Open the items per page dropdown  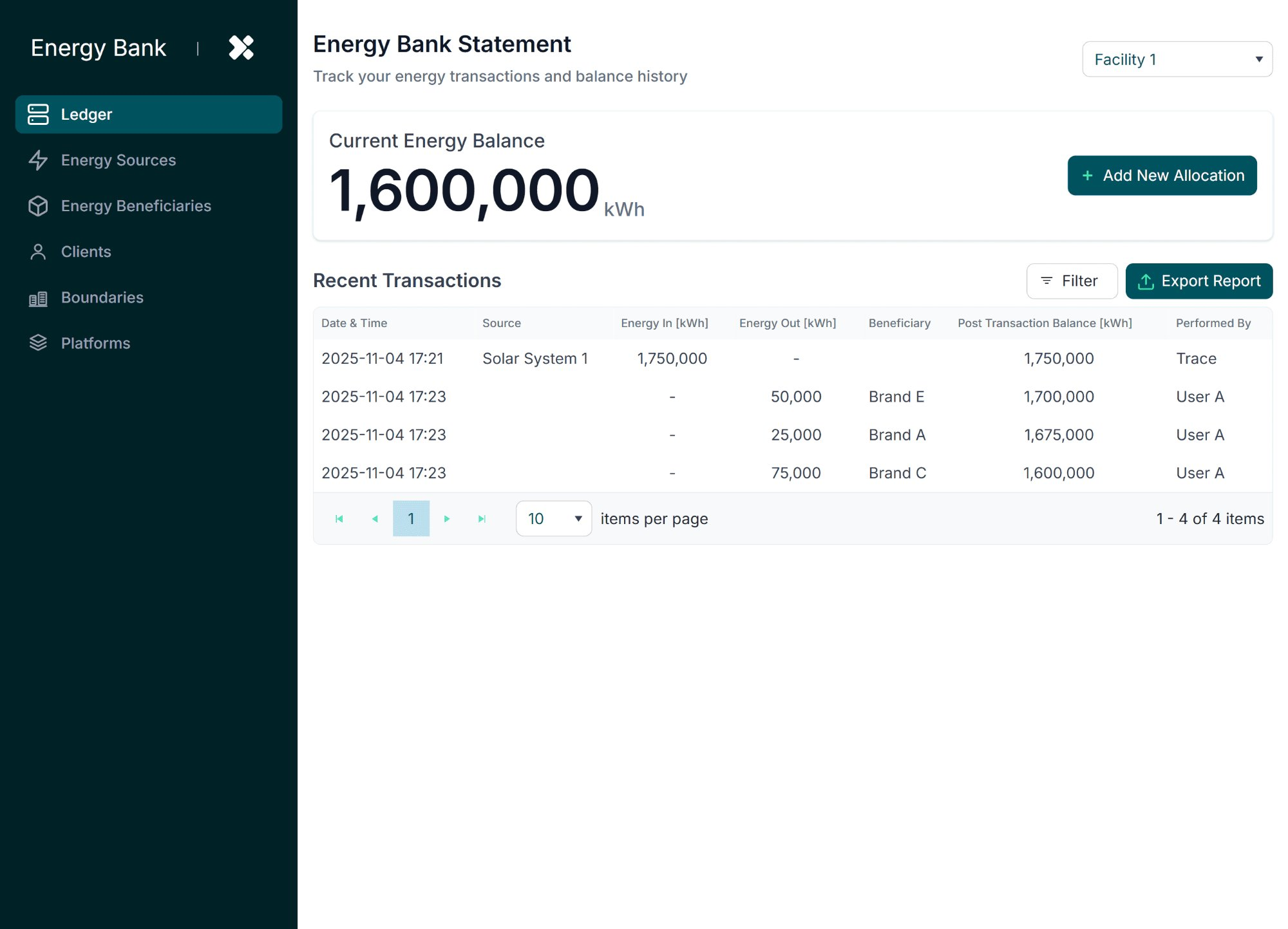(553, 518)
